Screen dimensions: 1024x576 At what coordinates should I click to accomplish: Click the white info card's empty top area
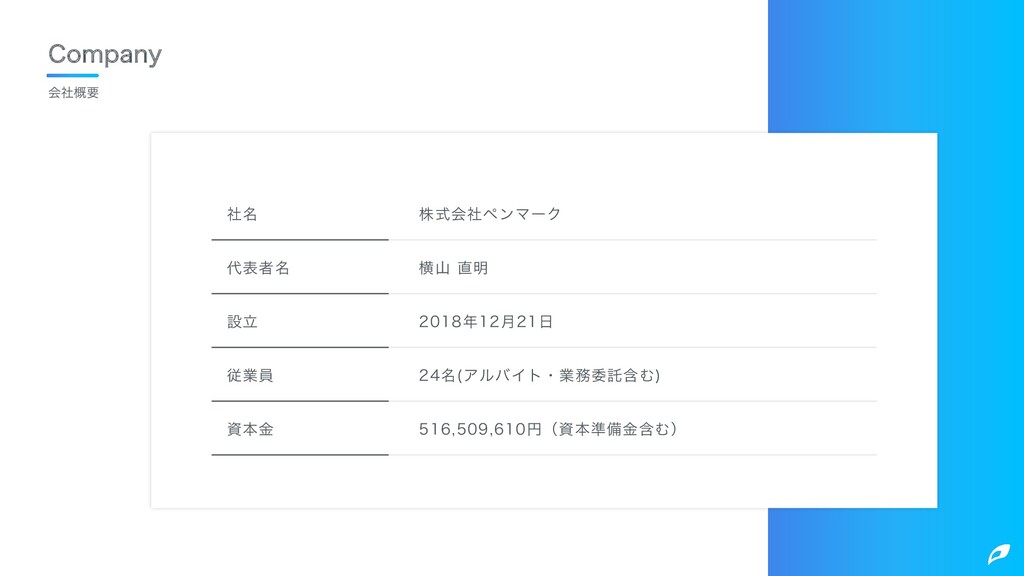coord(543,163)
